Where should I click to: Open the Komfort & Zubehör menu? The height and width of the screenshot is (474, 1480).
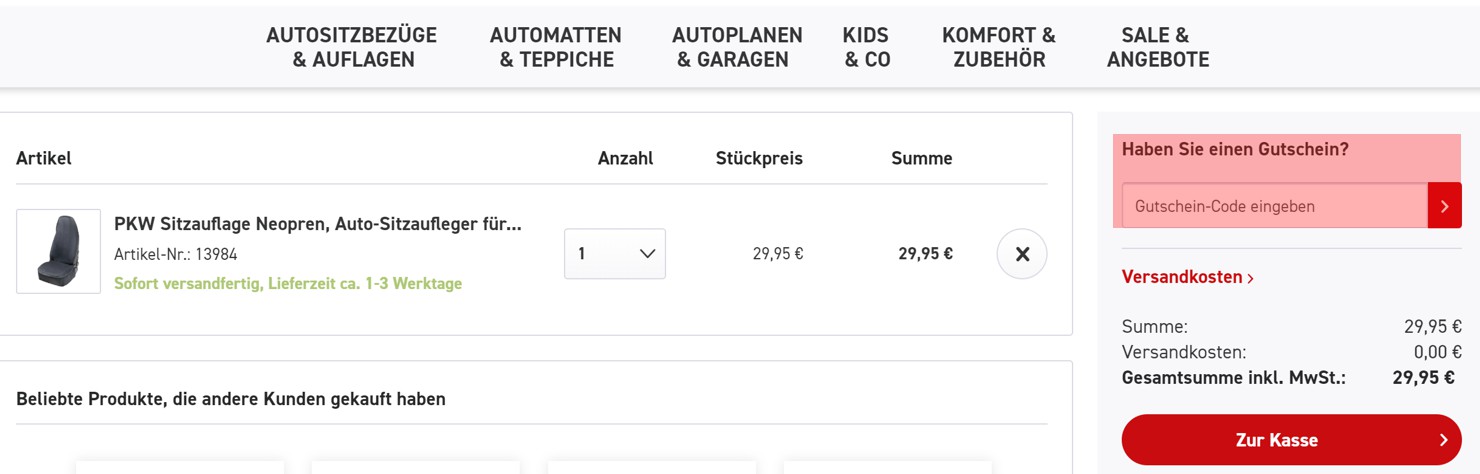coord(998,48)
